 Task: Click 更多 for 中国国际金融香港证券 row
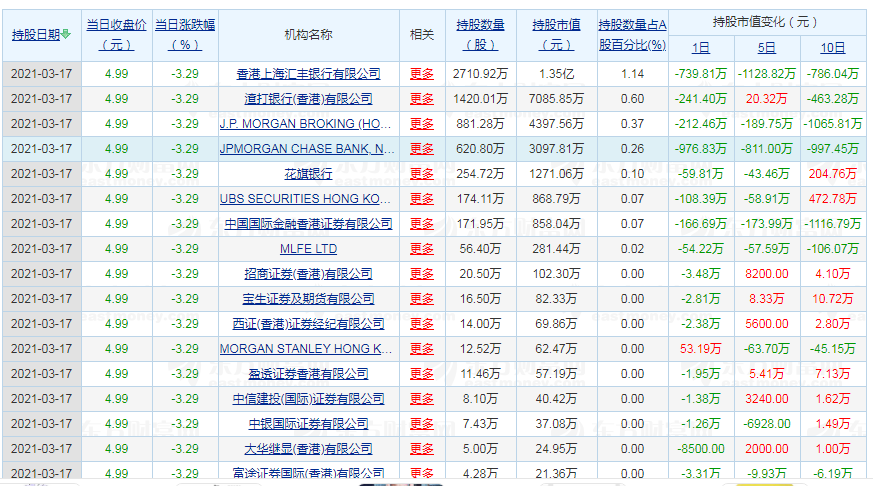(x=422, y=224)
